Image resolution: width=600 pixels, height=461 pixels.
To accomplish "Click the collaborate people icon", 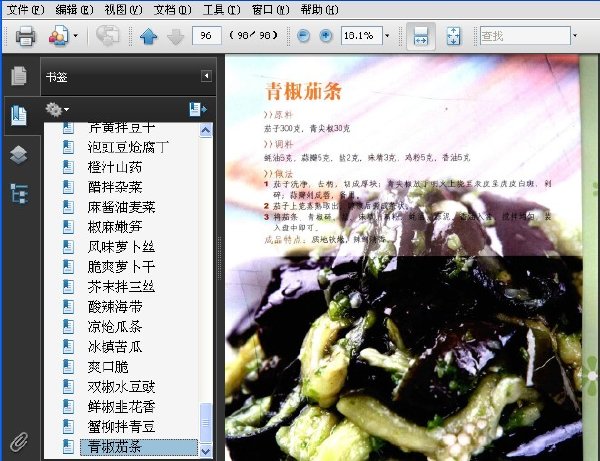I will [59, 36].
